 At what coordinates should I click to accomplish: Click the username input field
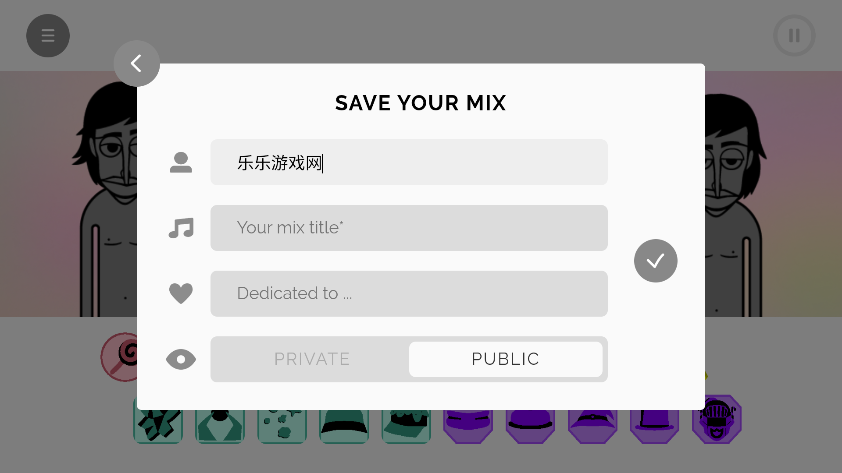pyautogui.click(x=409, y=162)
